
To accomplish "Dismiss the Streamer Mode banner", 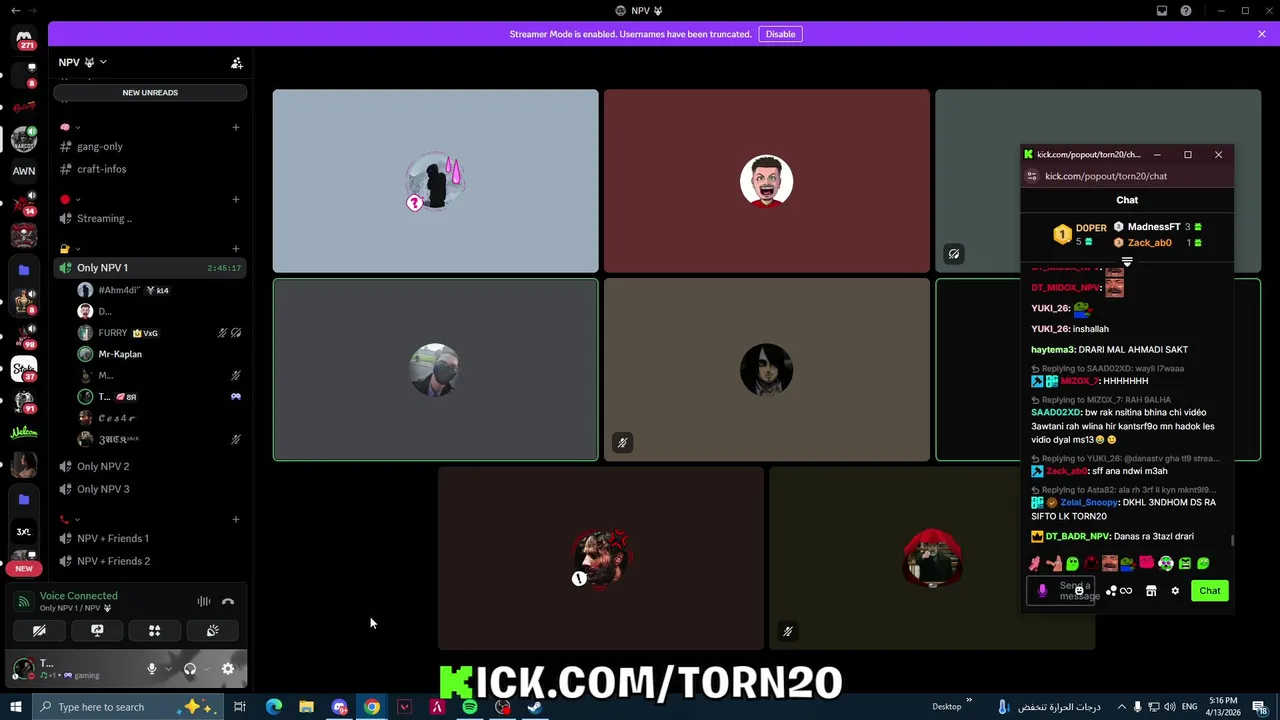I will tap(1262, 34).
